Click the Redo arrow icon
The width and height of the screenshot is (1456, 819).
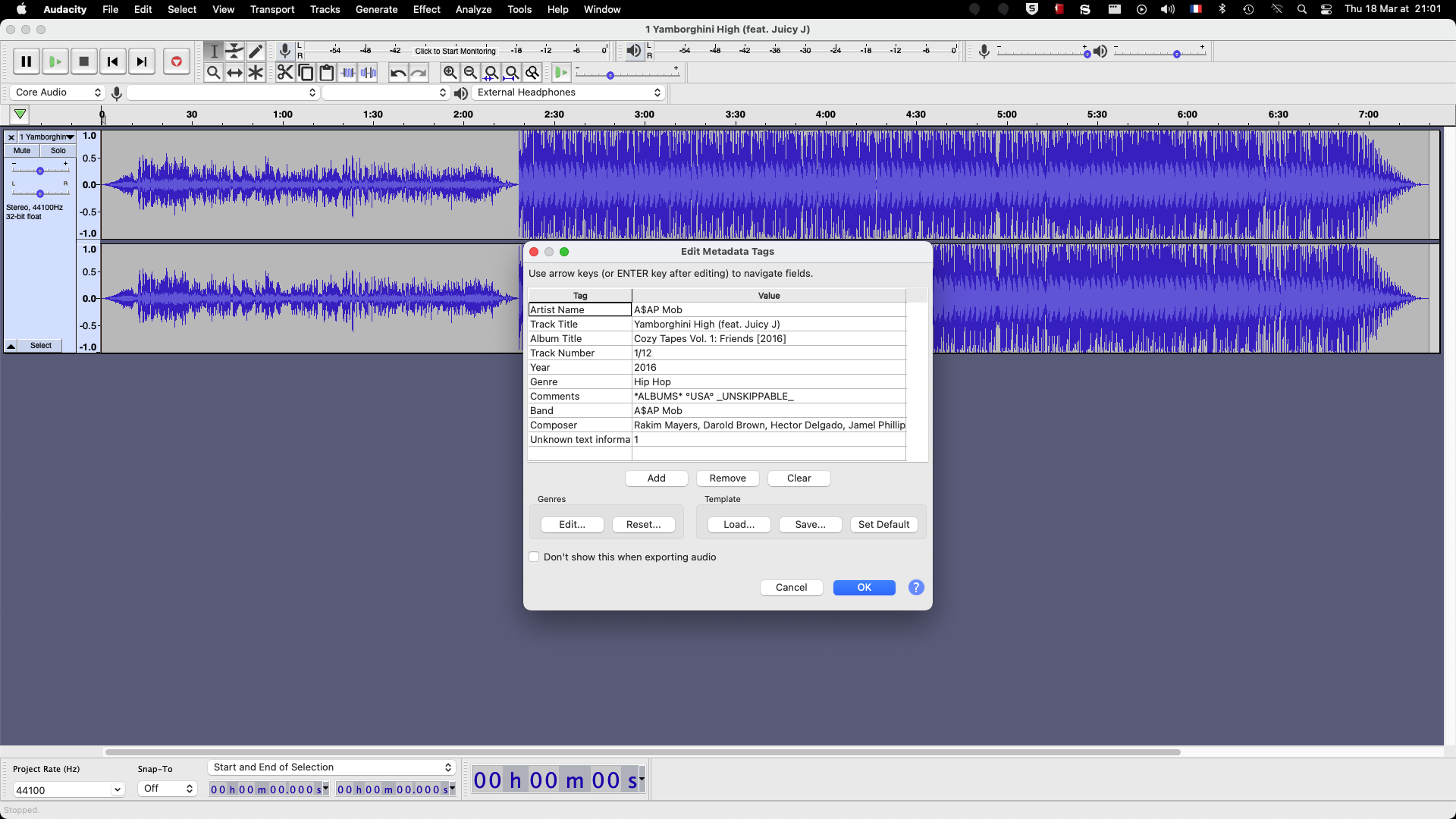[x=419, y=73]
